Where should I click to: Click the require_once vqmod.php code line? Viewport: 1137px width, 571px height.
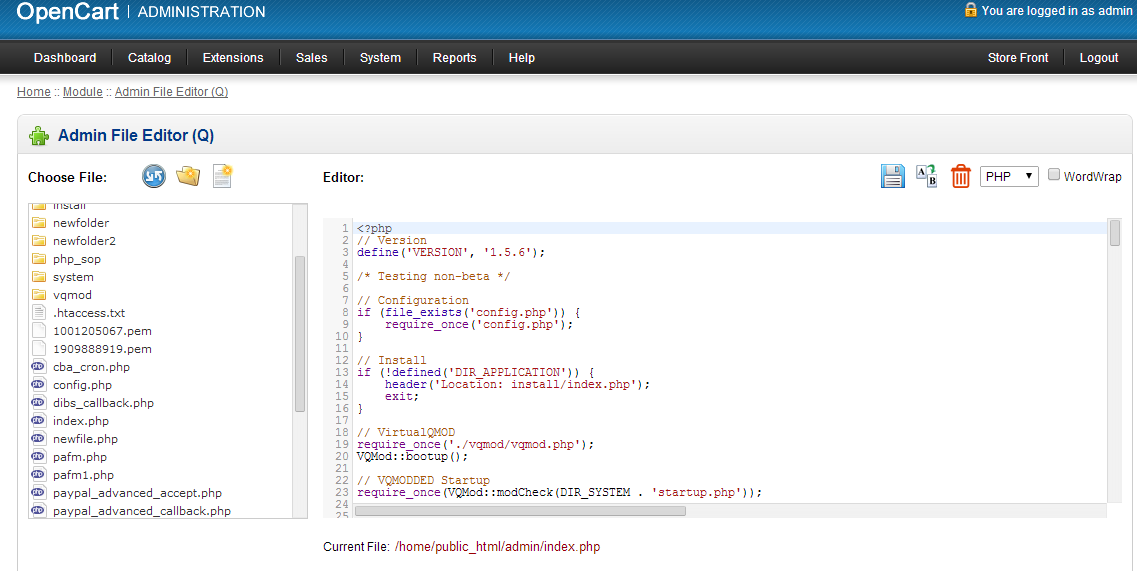click(475, 444)
